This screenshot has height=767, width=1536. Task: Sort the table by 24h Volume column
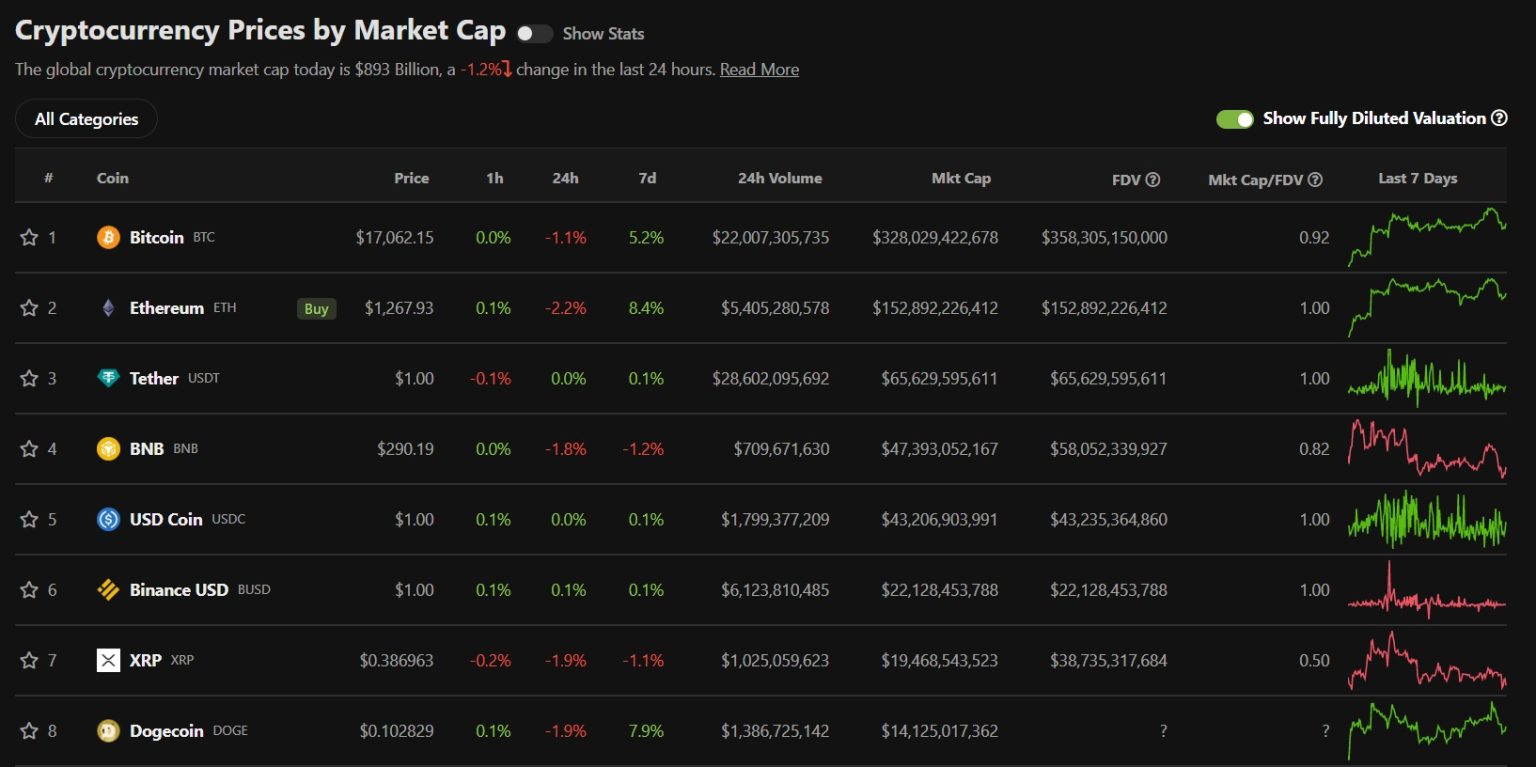(781, 178)
